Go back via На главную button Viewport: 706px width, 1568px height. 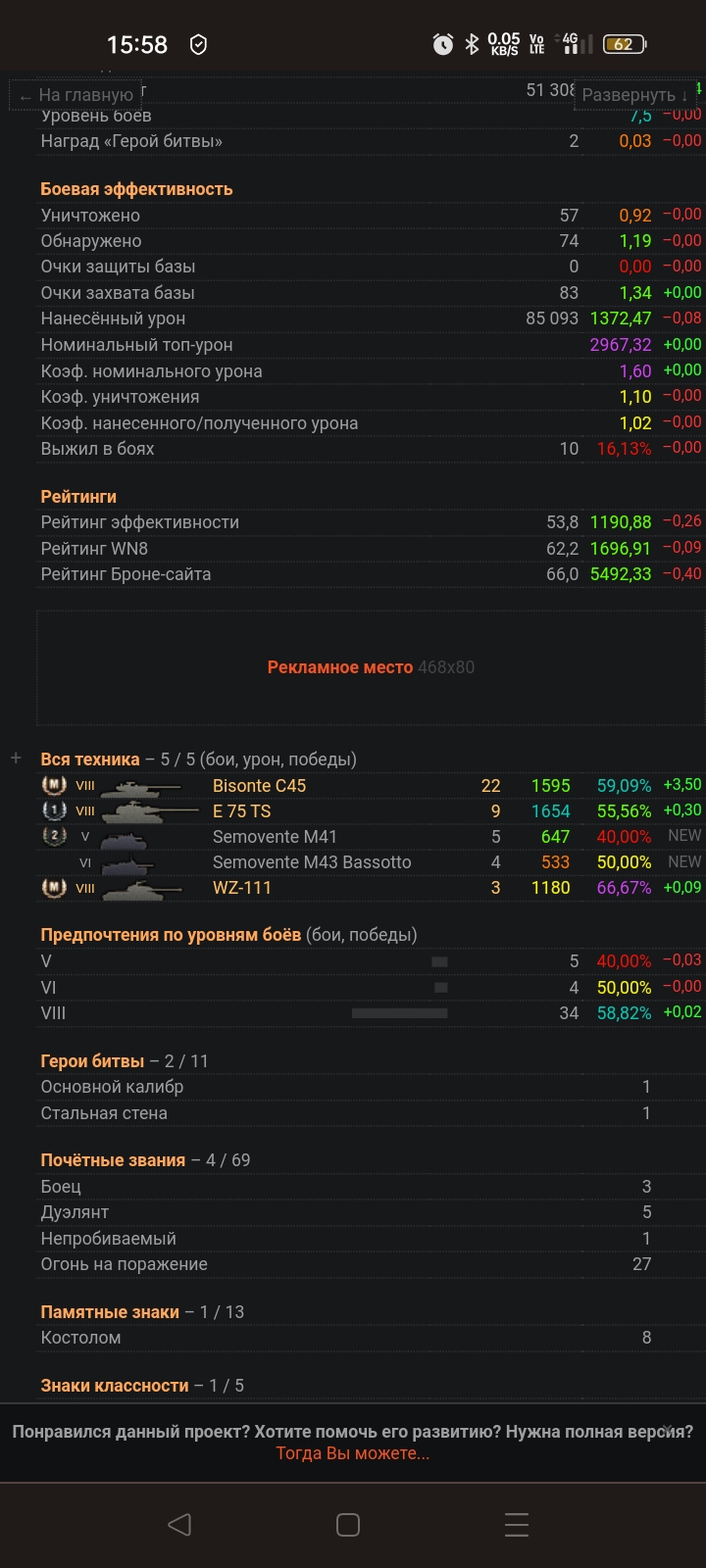click(x=76, y=95)
